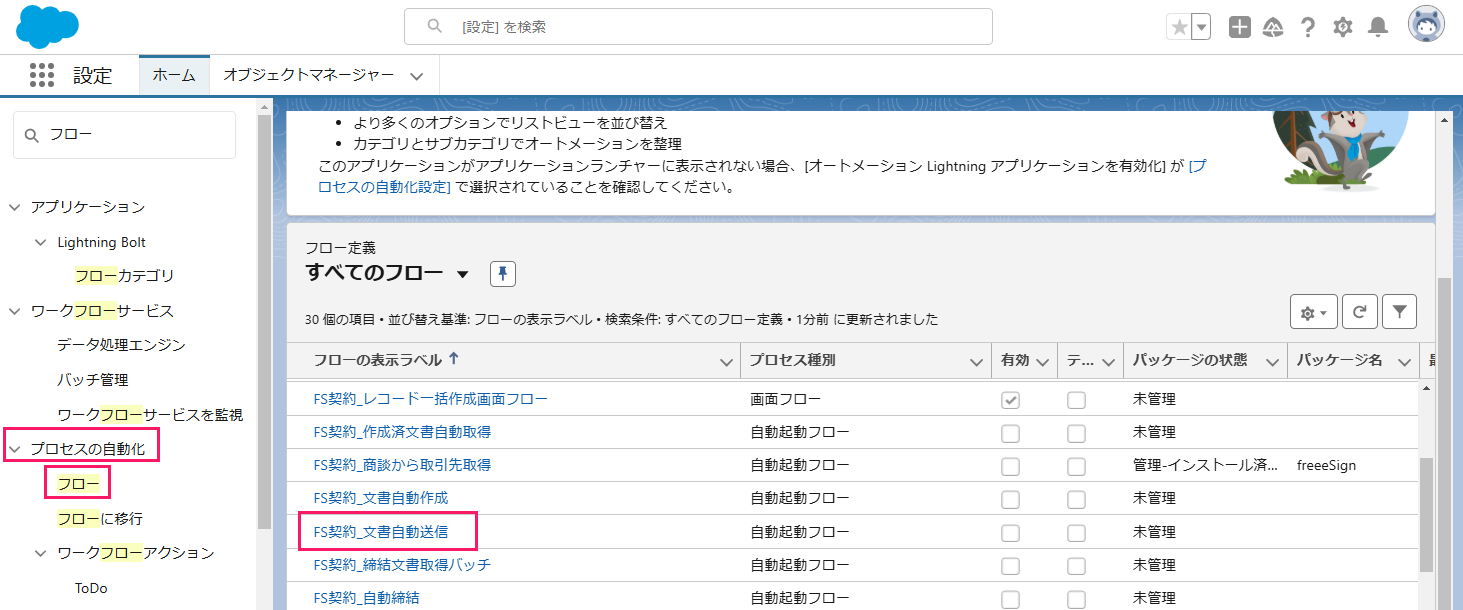Toggle テンプレート checkbox for FS契約_商談から取引先取得
Image resolution: width=1463 pixels, height=610 pixels.
(x=1076, y=466)
